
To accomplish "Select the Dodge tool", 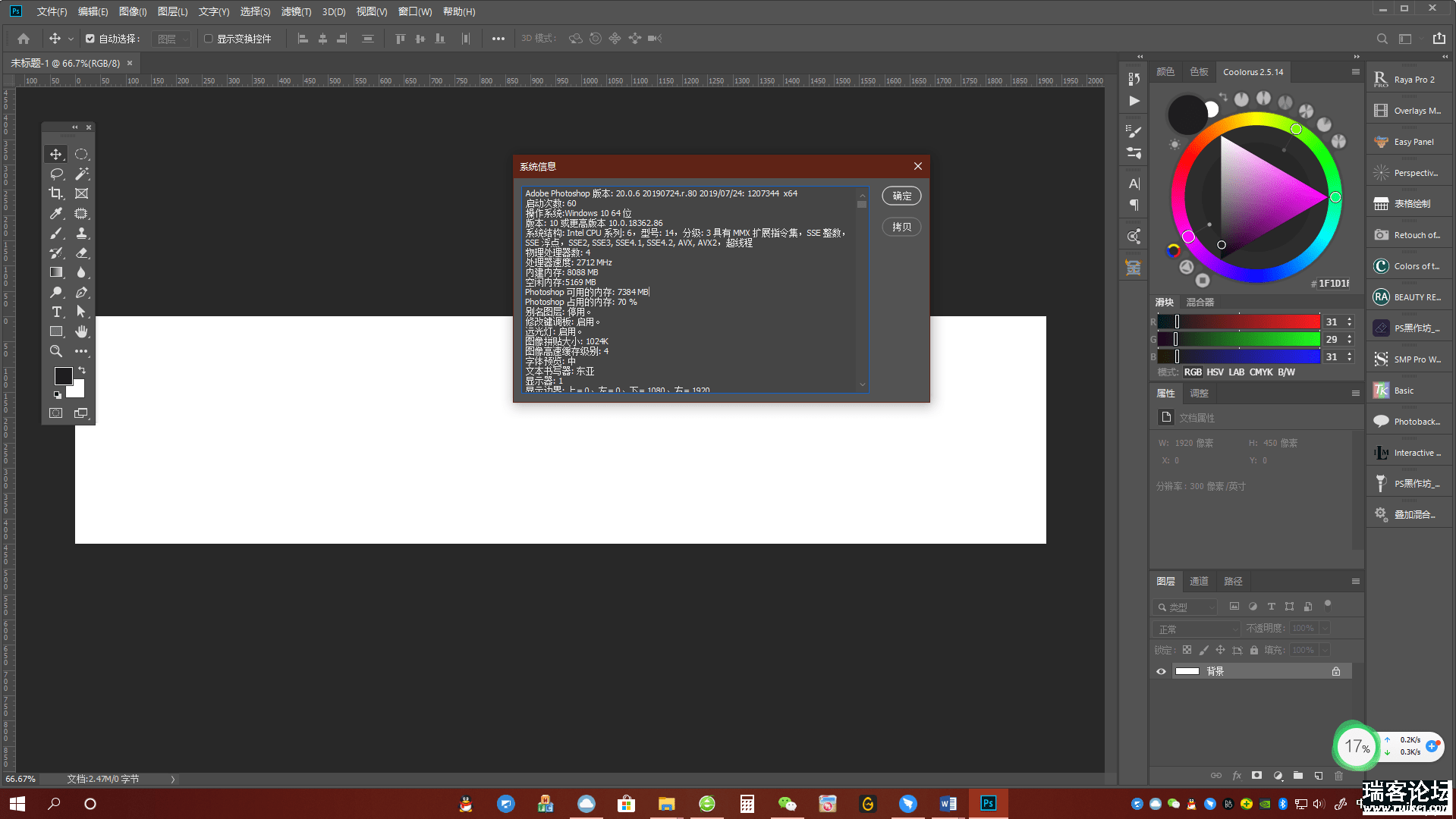I will (56, 292).
